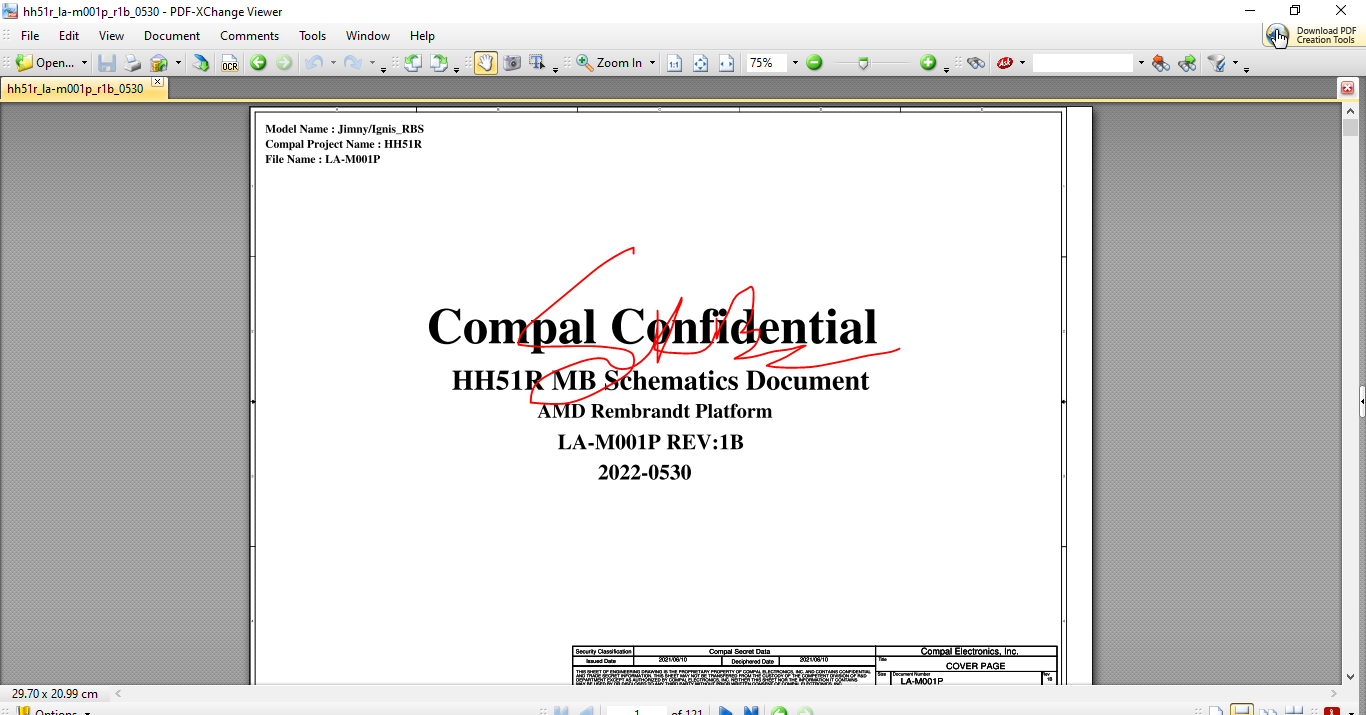The width and height of the screenshot is (1366, 715).
Task: Click the find next binoculars icon
Action: pyautogui.click(x=1187, y=63)
